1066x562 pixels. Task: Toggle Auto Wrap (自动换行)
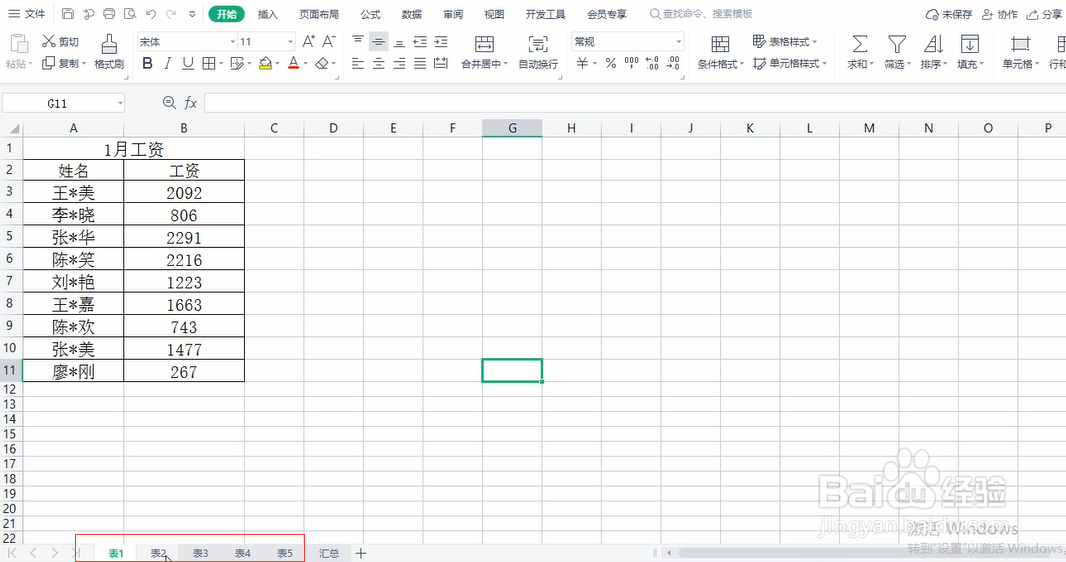[x=538, y=52]
